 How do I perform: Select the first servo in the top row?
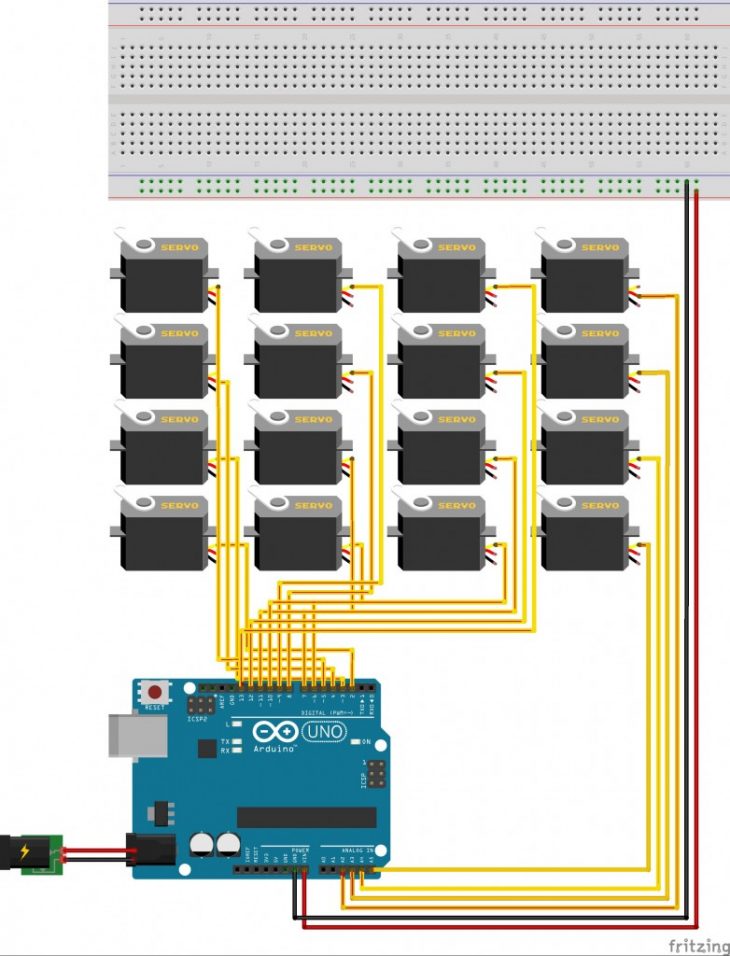coord(164,274)
